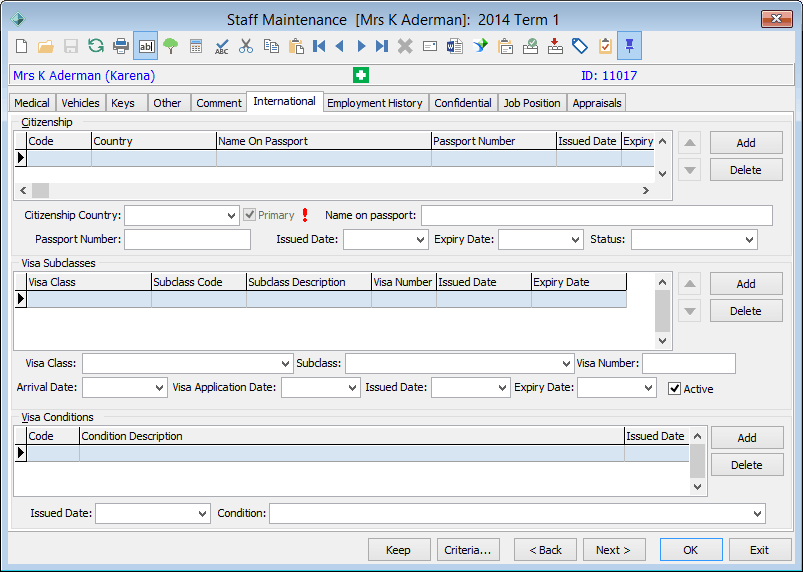Switch to the Job Position tab
This screenshot has height=572, width=803.
(532, 103)
